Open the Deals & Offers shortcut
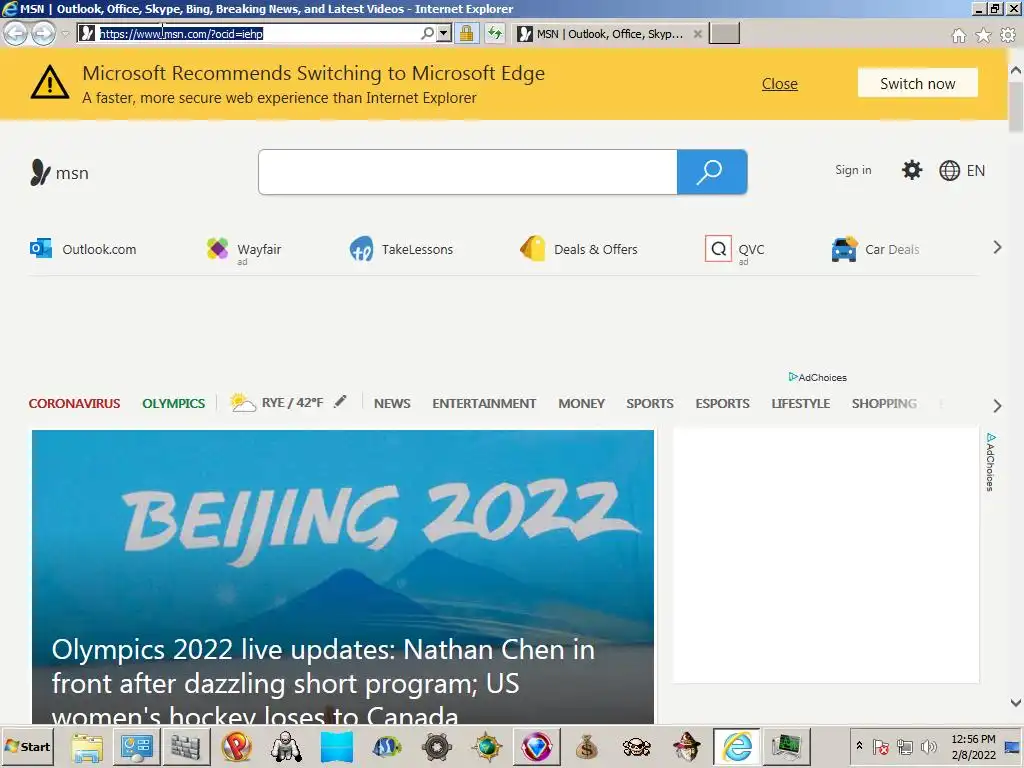Image resolution: width=1024 pixels, height=768 pixels. [579, 249]
